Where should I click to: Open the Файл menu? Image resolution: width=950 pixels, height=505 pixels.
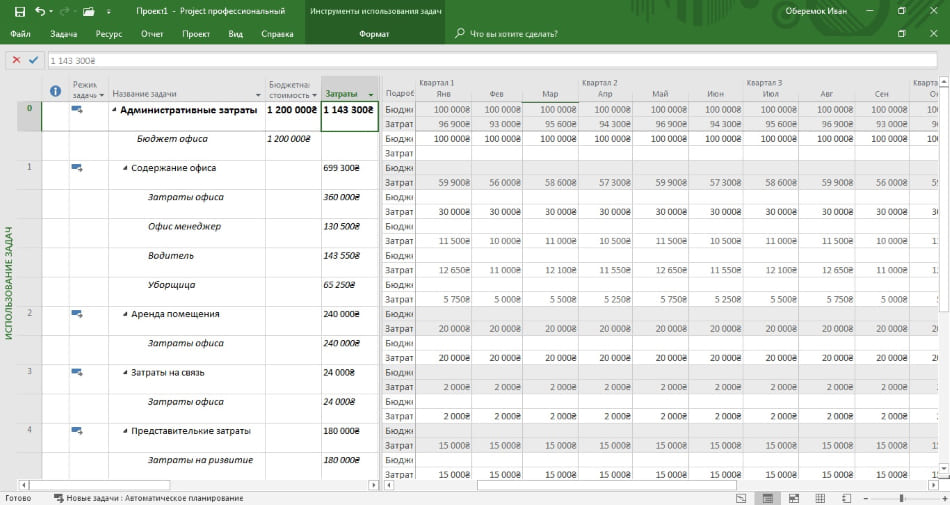[20, 34]
